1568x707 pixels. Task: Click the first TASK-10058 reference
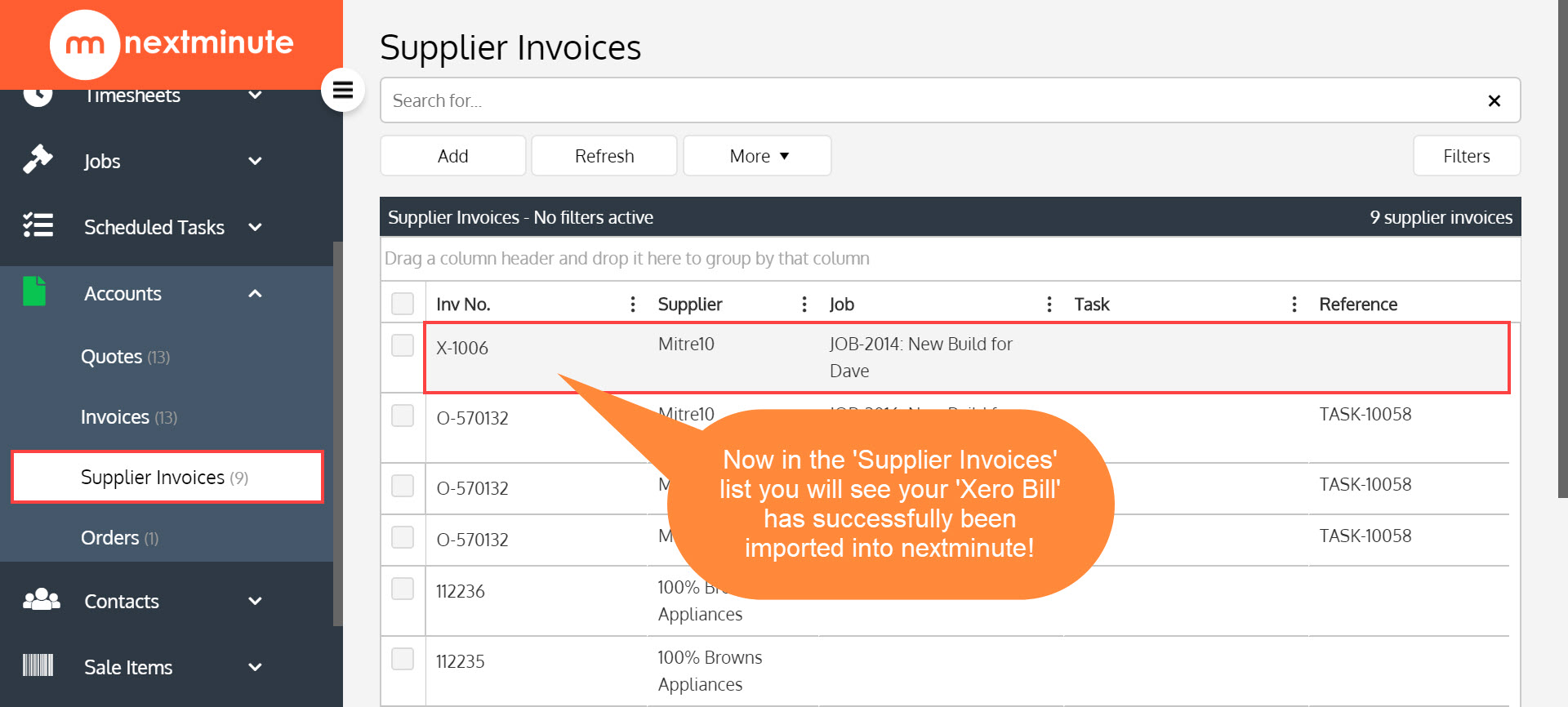pos(1365,414)
